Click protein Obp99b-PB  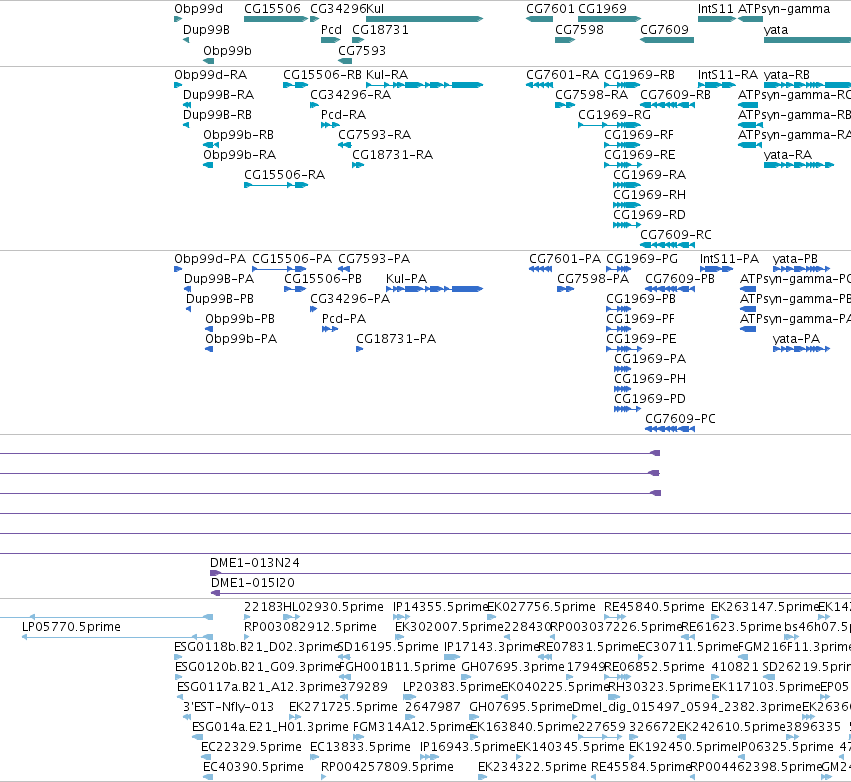coord(209,329)
